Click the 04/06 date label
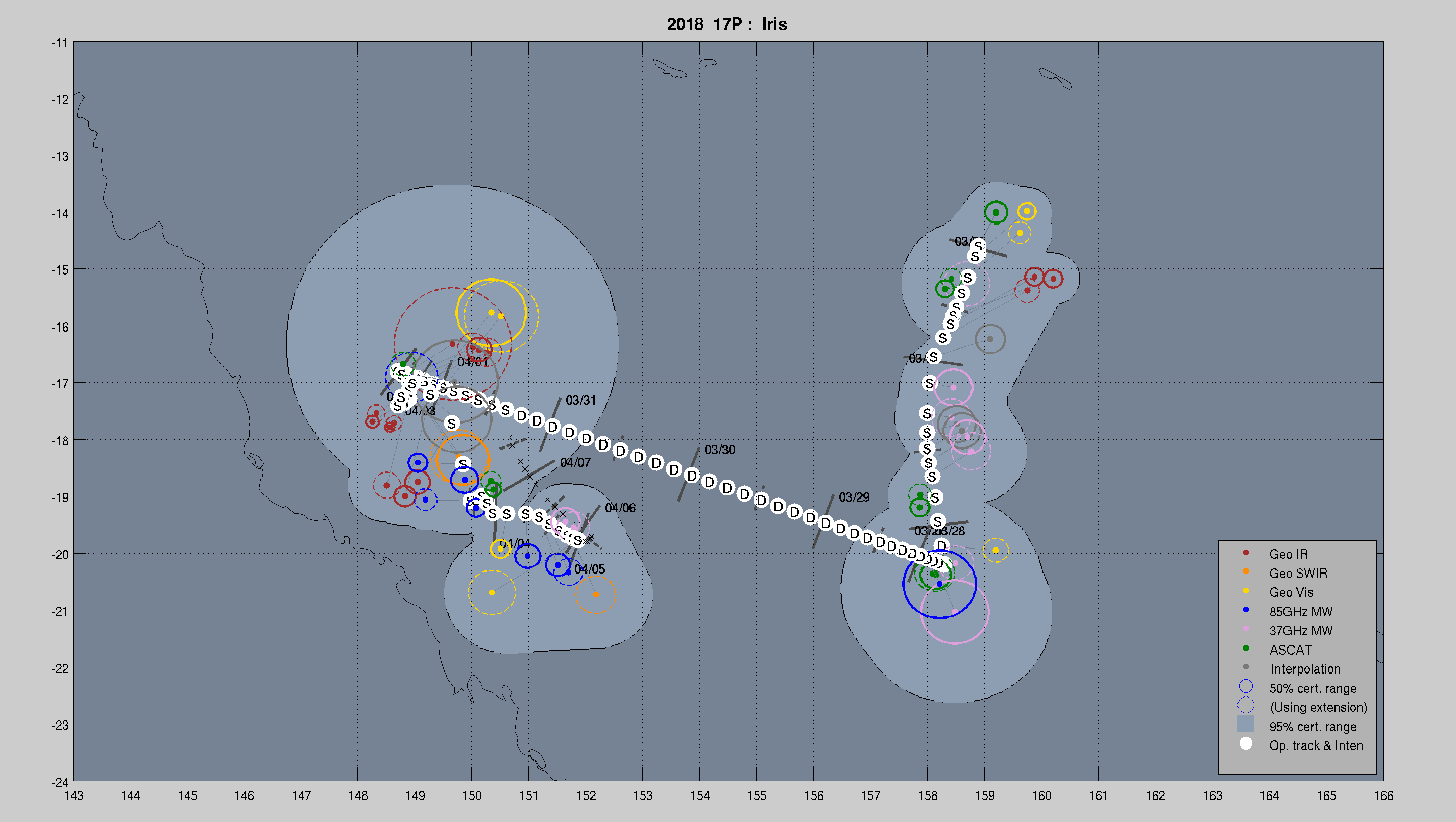Viewport: 1456px width, 822px height. click(x=620, y=508)
